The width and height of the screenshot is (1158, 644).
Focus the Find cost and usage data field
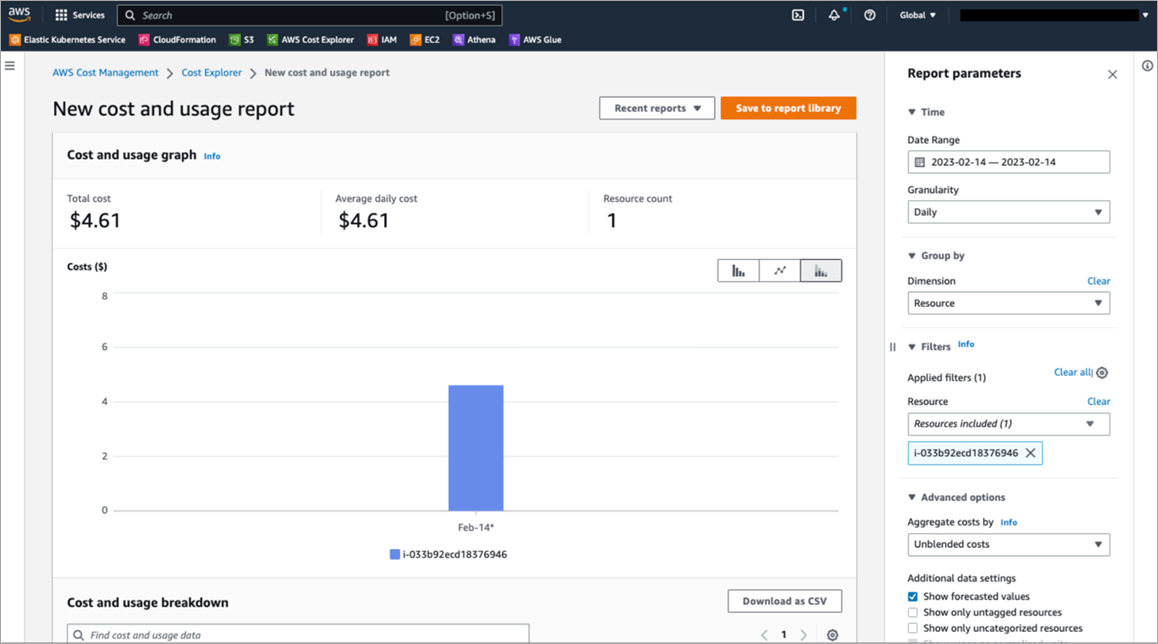298,634
